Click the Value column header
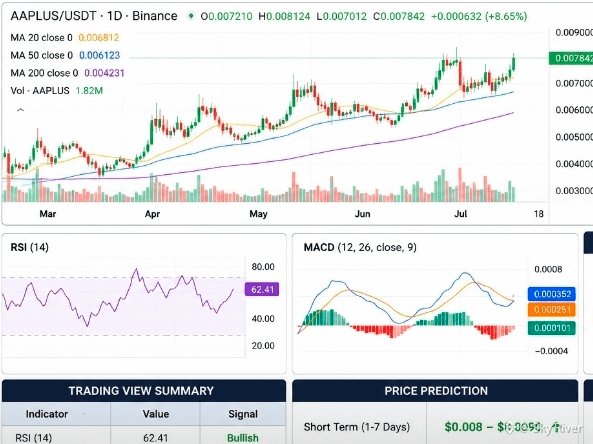The image size is (593, 444). pyautogui.click(x=156, y=414)
